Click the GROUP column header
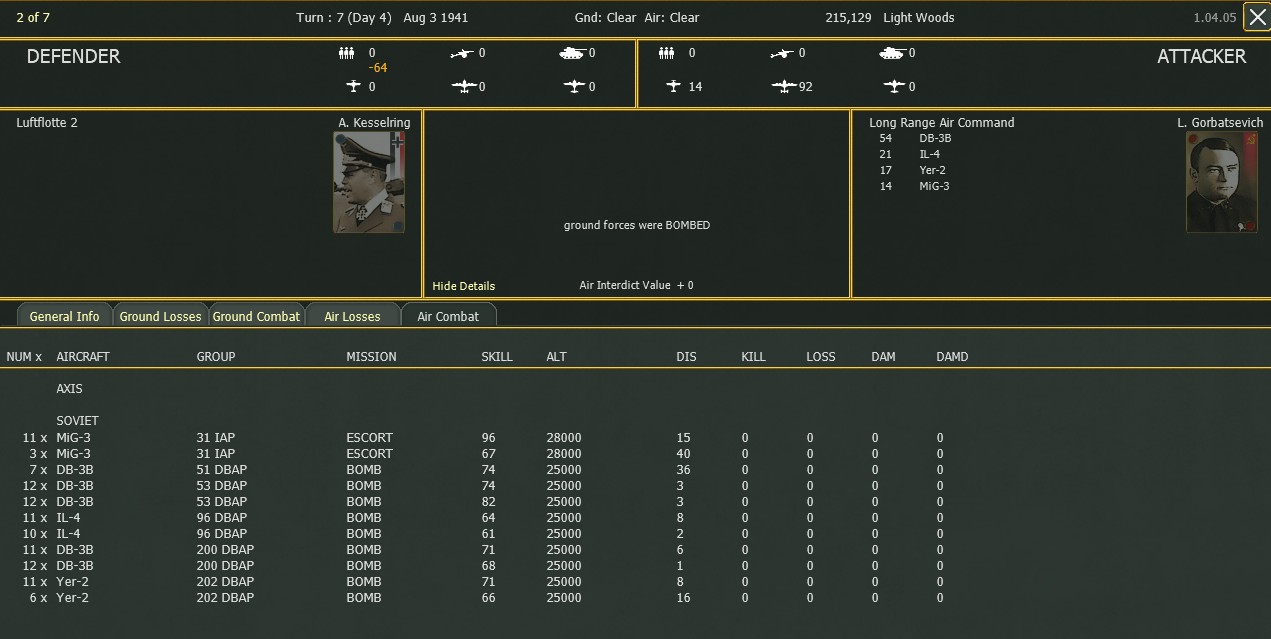 (216, 357)
